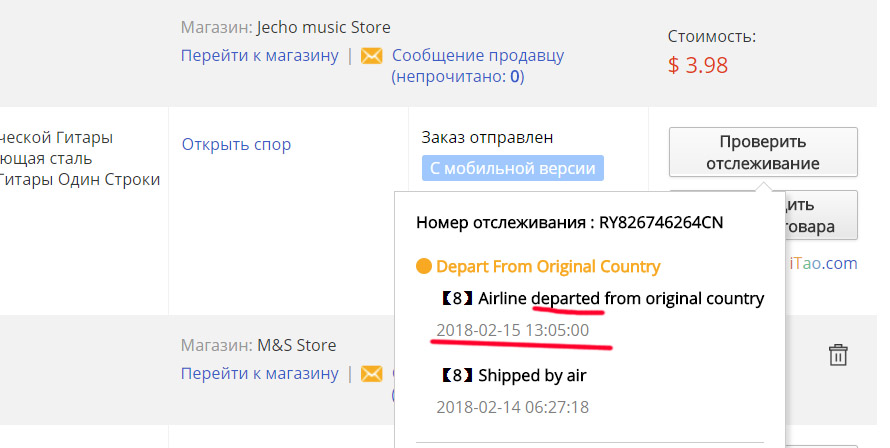Click envelope icon beside Jecho music Store link
890x448 pixels.
pos(372,56)
